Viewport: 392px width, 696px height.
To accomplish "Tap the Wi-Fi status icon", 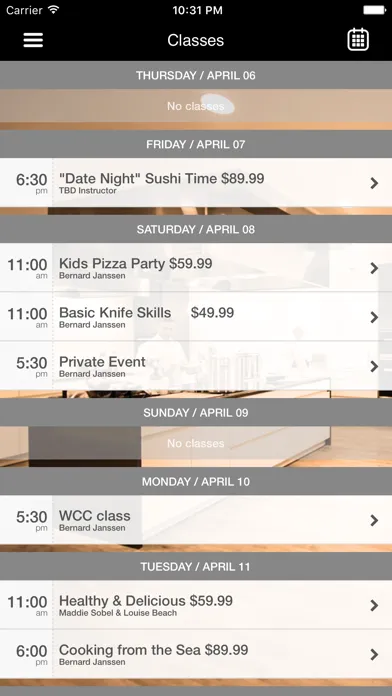I will click(x=54, y=10).
